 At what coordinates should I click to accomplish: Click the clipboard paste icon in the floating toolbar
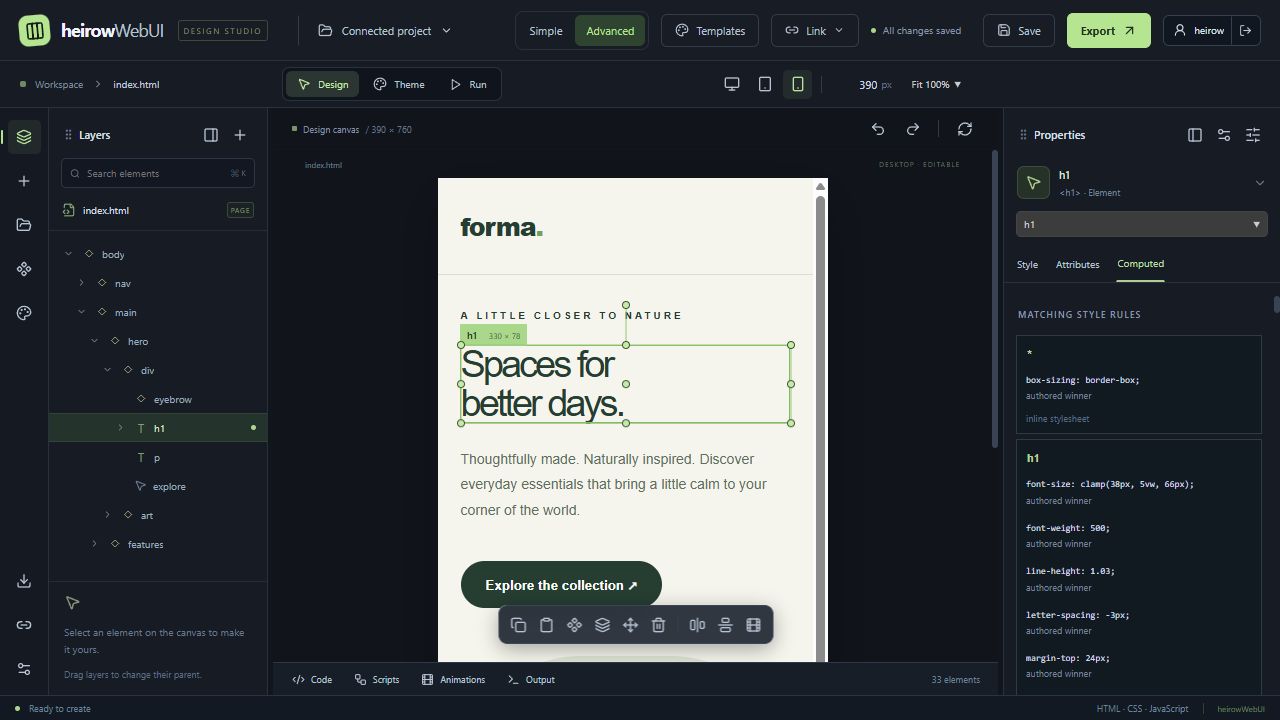(x=546, y=625)
